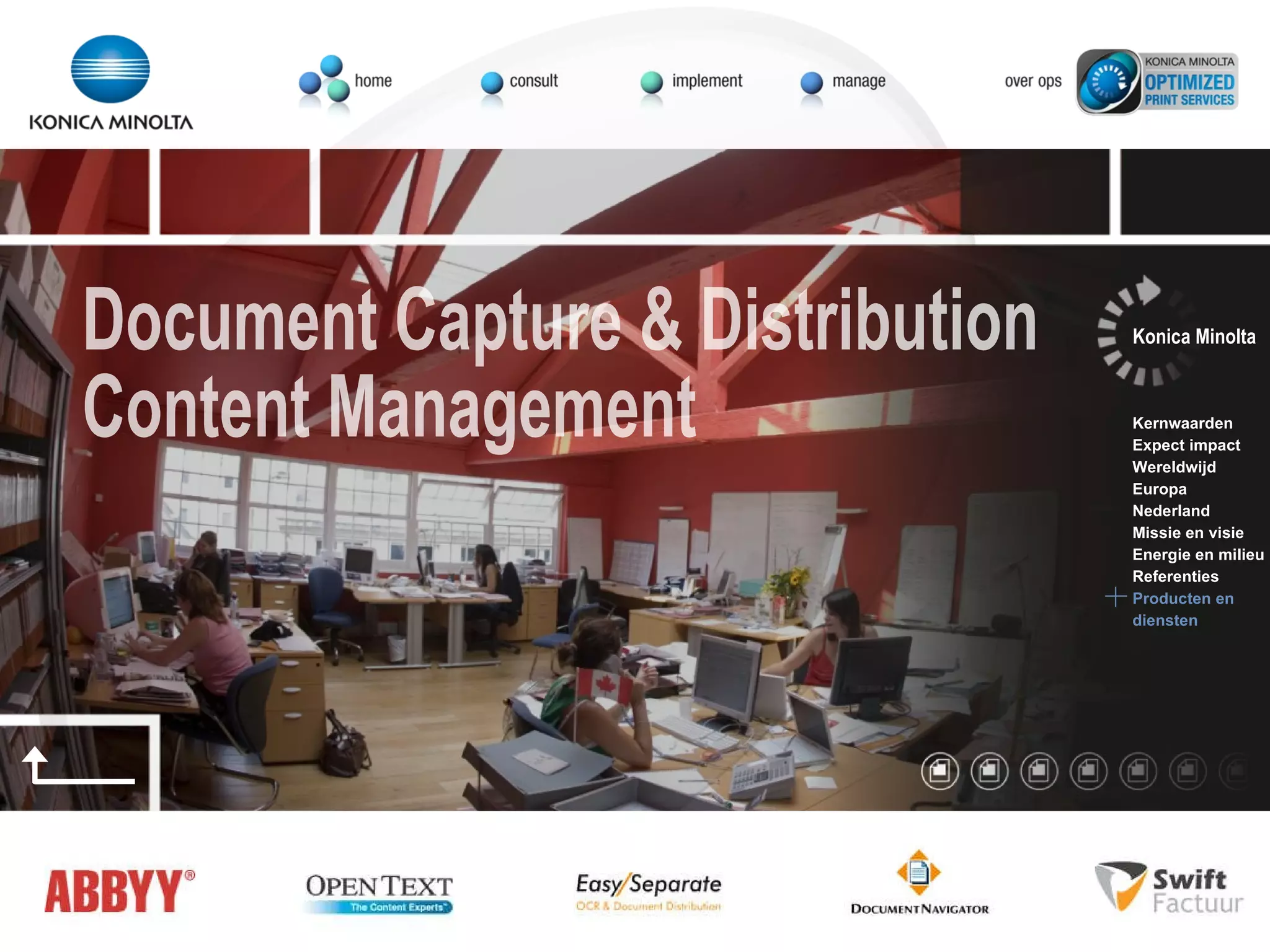Click the sixth round page icon
The width and height of the screenshot is (1270, 952).
coord(1188,771)
